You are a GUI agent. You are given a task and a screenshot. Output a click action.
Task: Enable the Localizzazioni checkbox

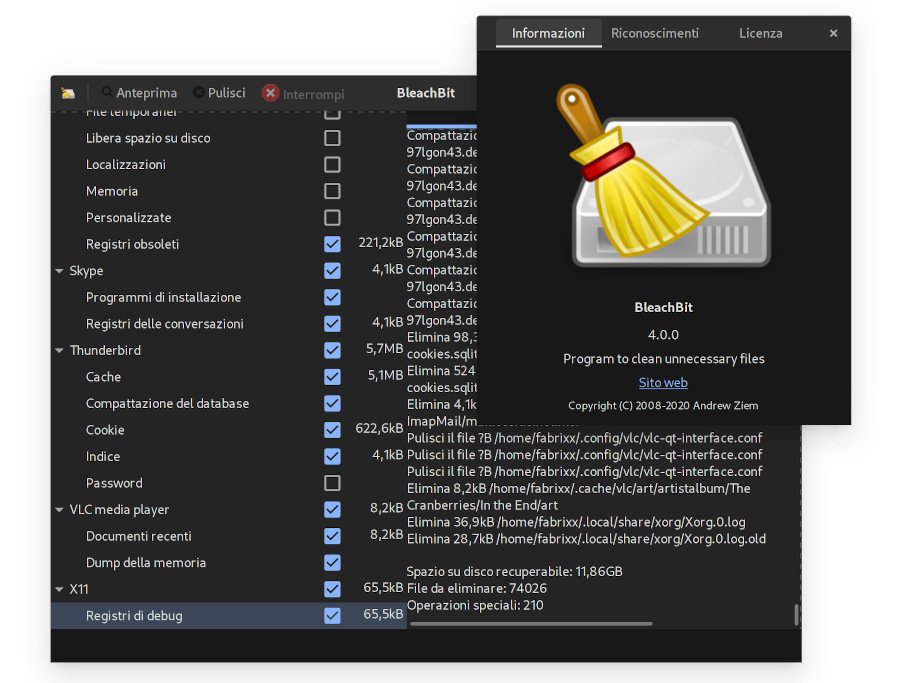click(x=332, y=165)
